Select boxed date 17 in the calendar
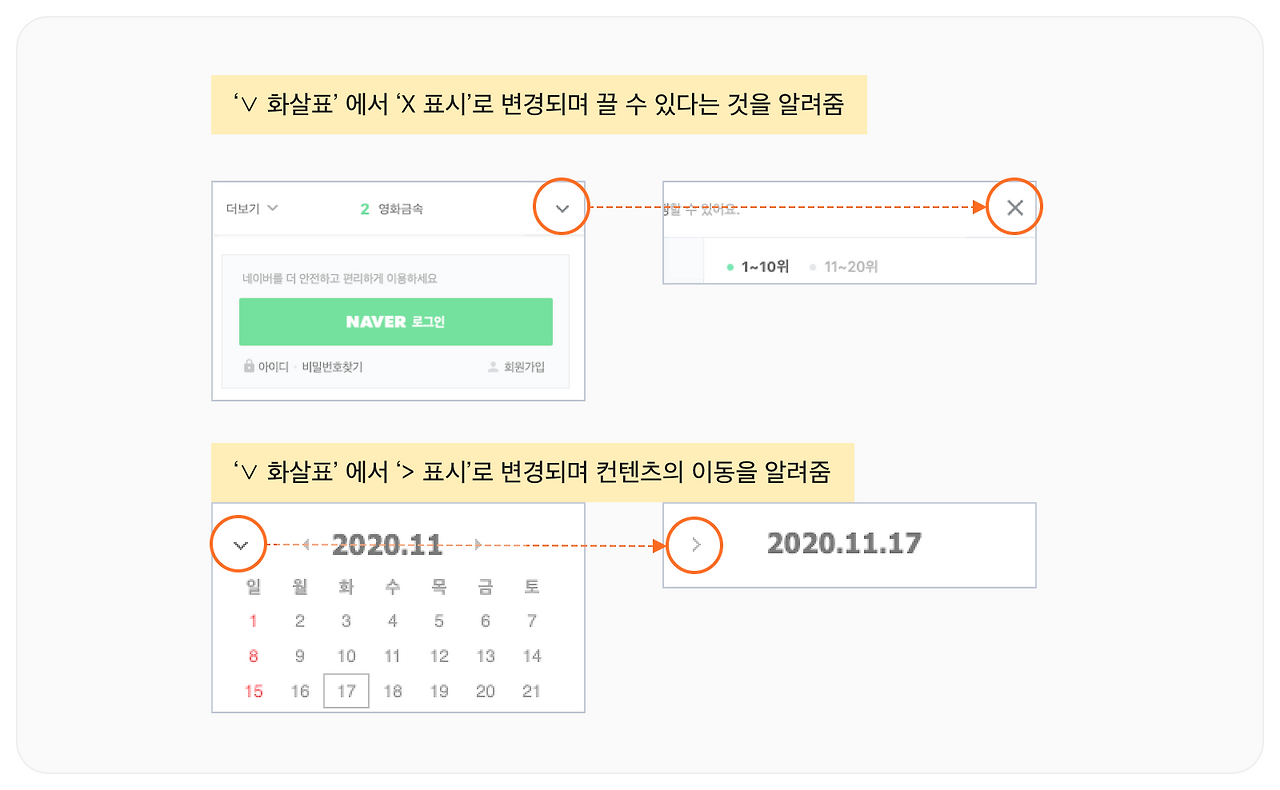This screenshot has height=790, width=1280. point(346,691)
